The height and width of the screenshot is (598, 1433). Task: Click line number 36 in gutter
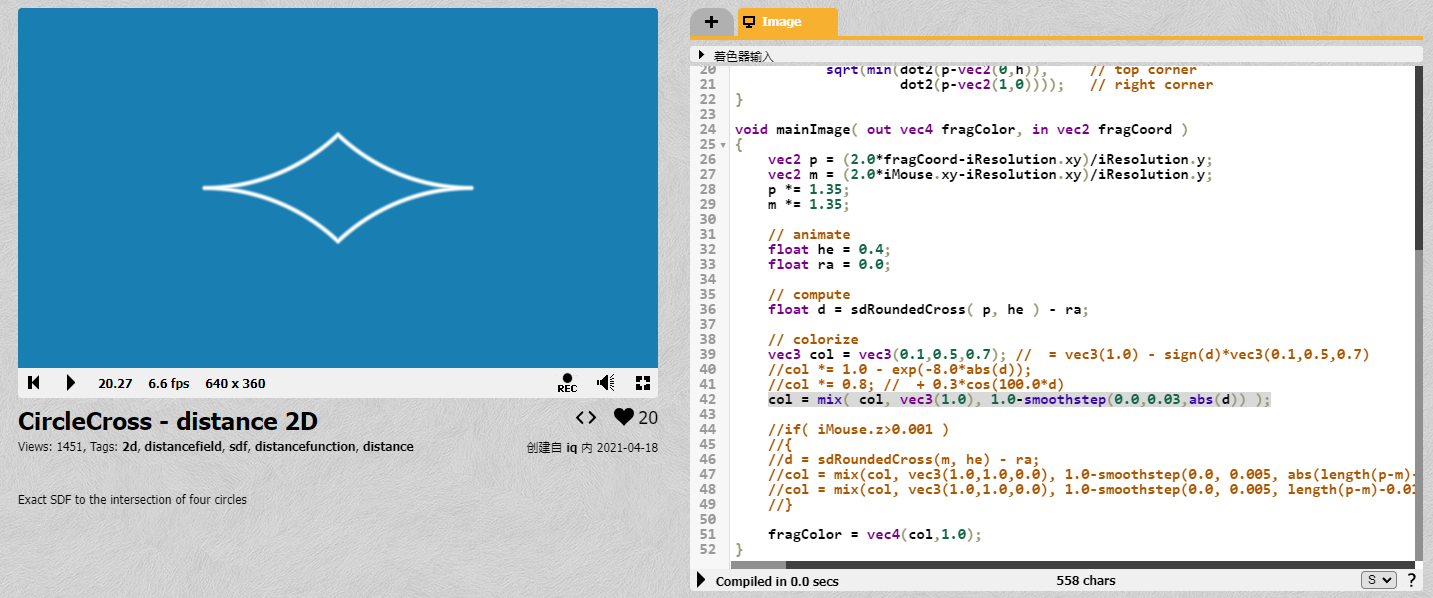point(708,309)
